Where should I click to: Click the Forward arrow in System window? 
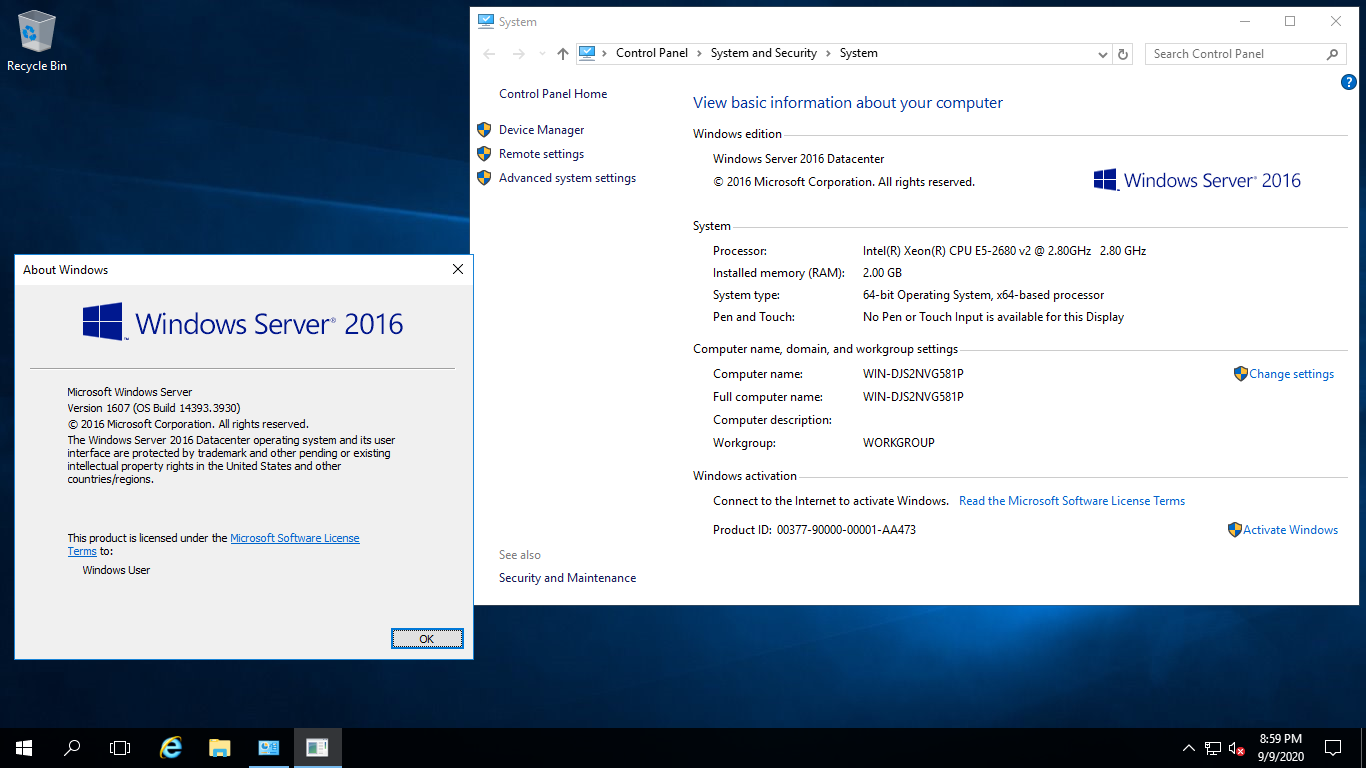point(518,54)
